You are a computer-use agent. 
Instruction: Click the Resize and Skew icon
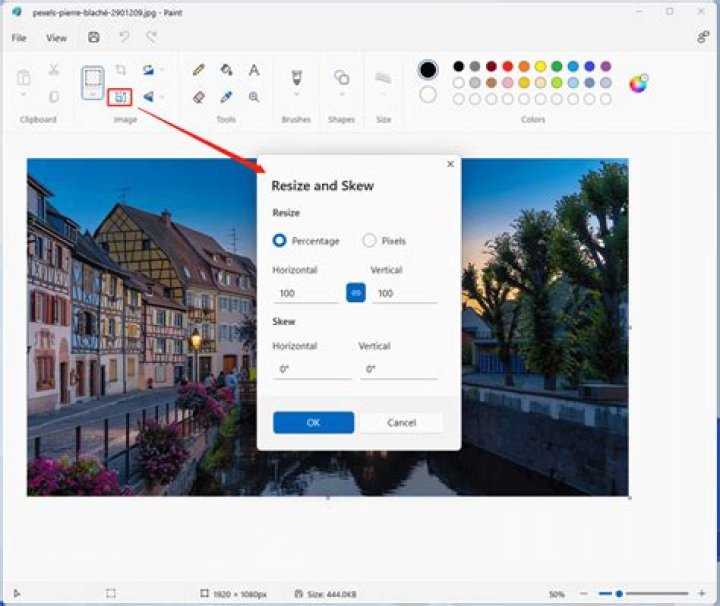[120, 97]
